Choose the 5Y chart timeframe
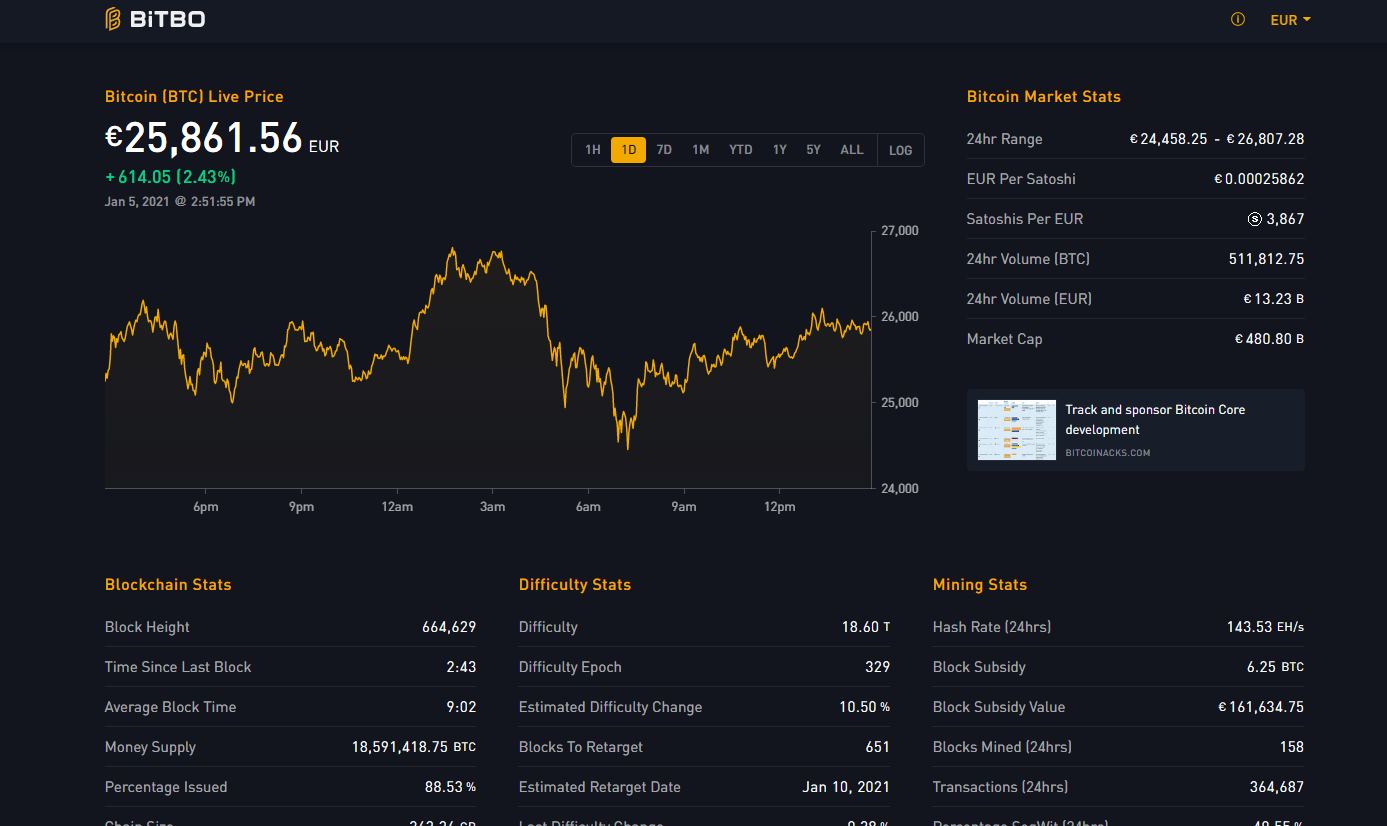 813,150
